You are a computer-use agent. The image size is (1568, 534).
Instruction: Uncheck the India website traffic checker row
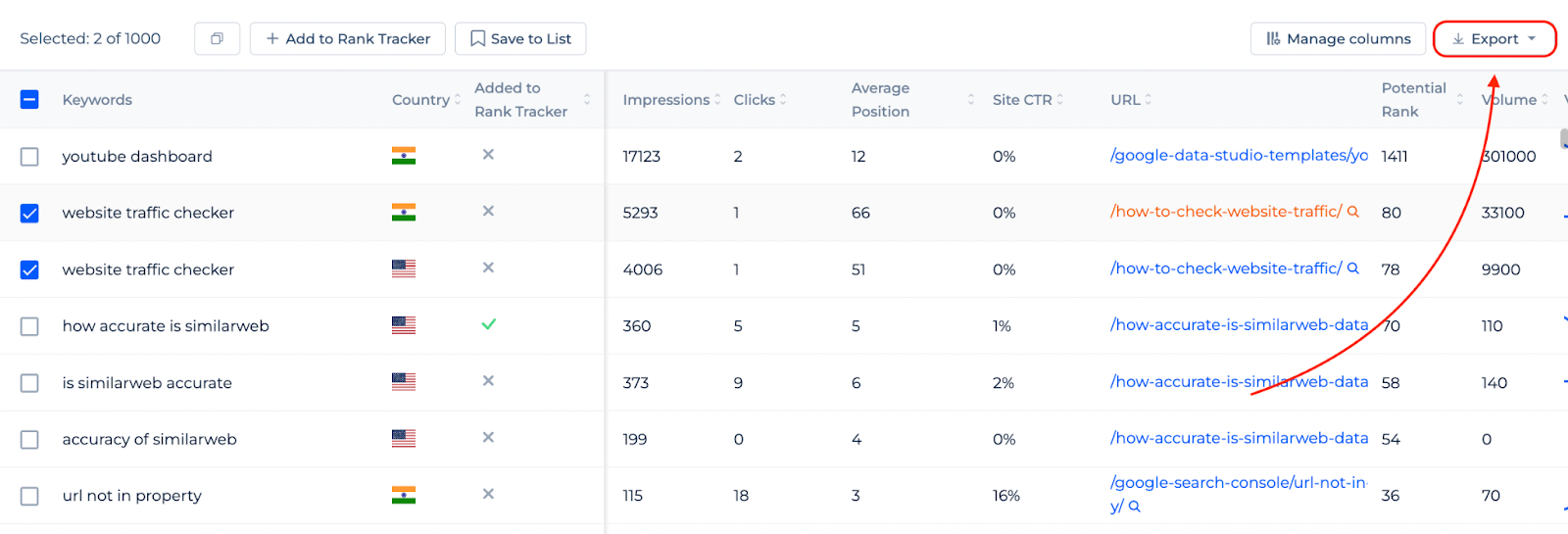(x=29, y=214)
